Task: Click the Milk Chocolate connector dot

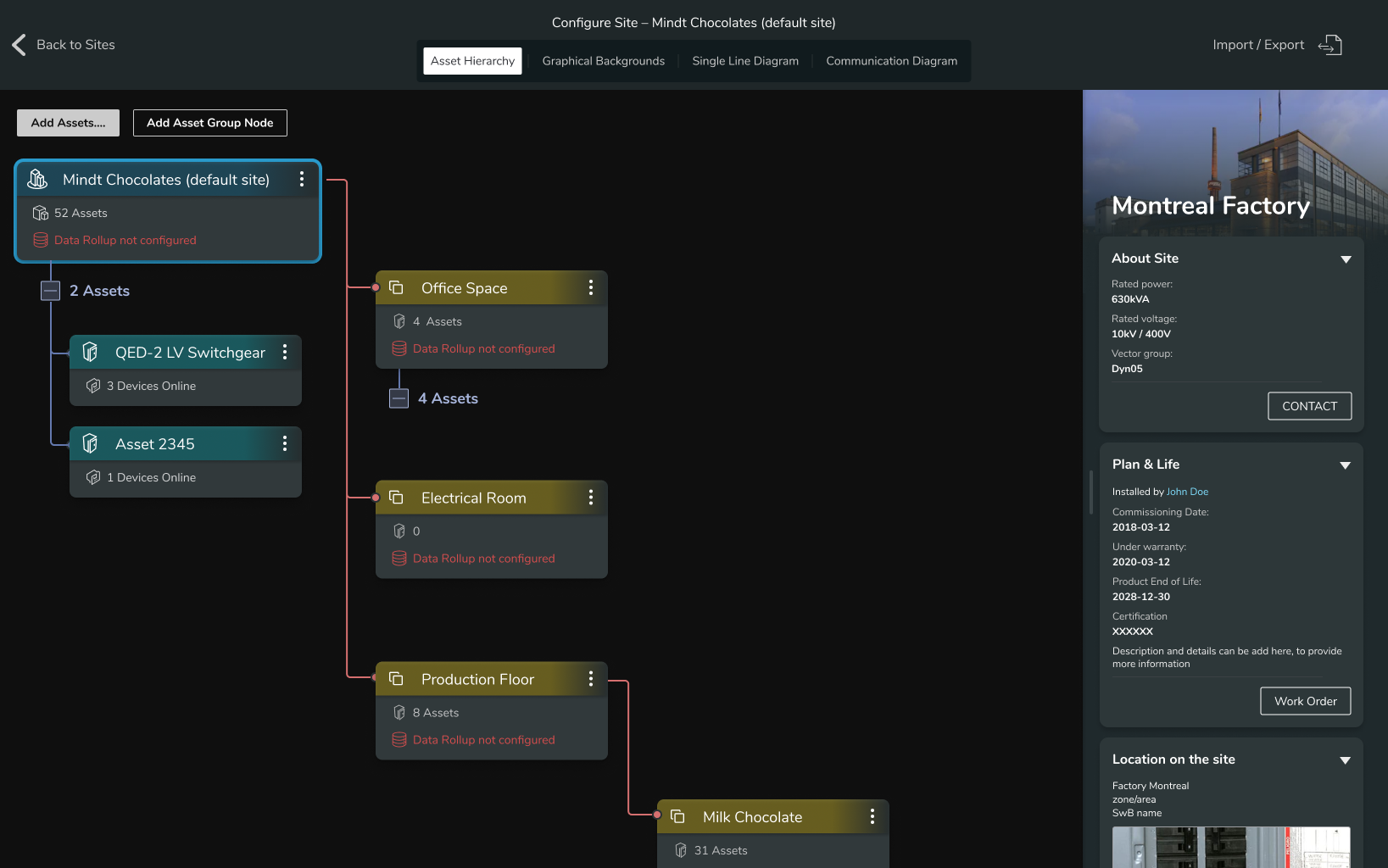Action: (657, 815)
